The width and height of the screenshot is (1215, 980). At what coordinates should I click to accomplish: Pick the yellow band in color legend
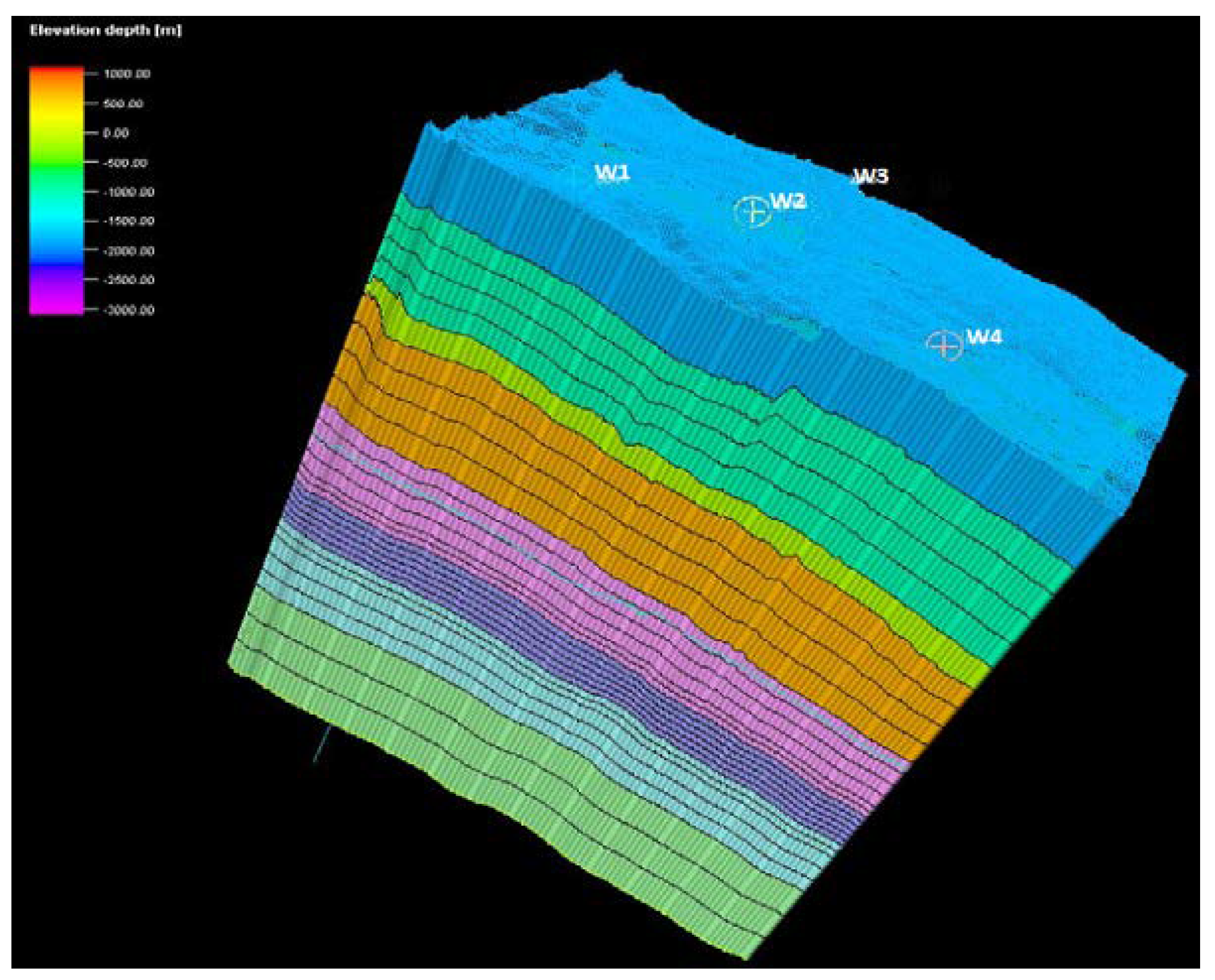coord(57,116)
